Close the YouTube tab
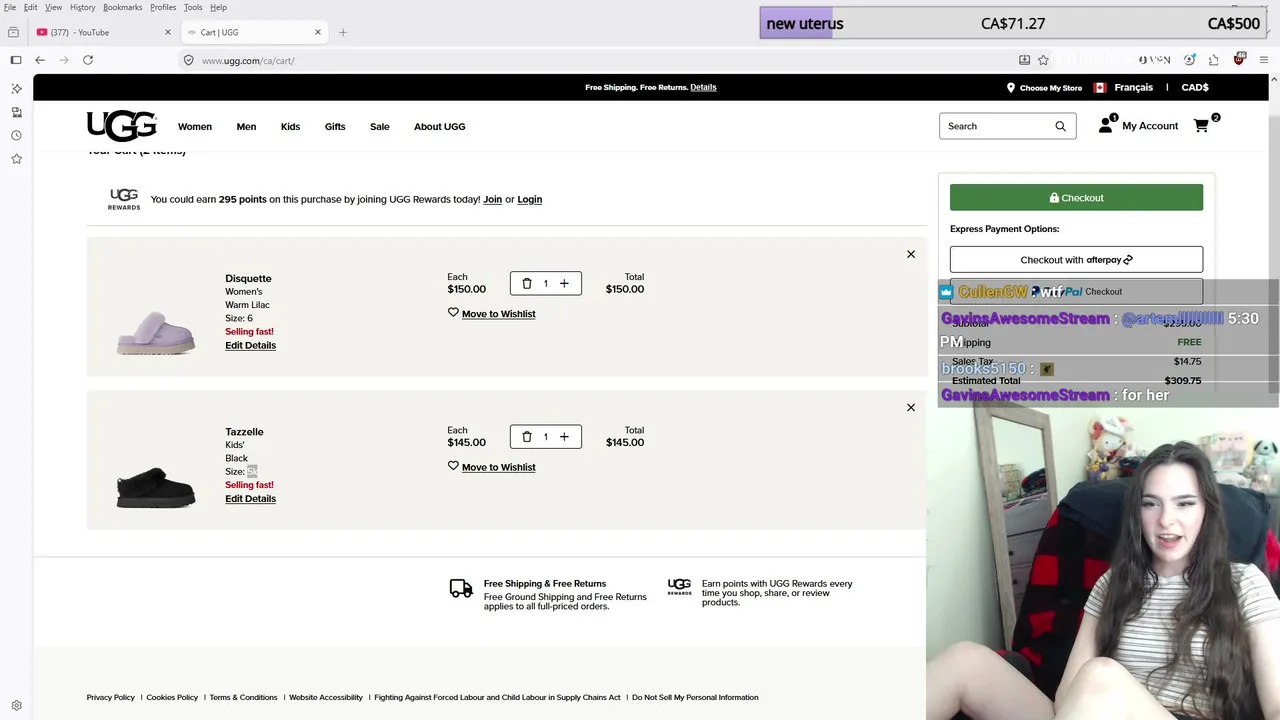1280x720 pixels. point(167,32)
